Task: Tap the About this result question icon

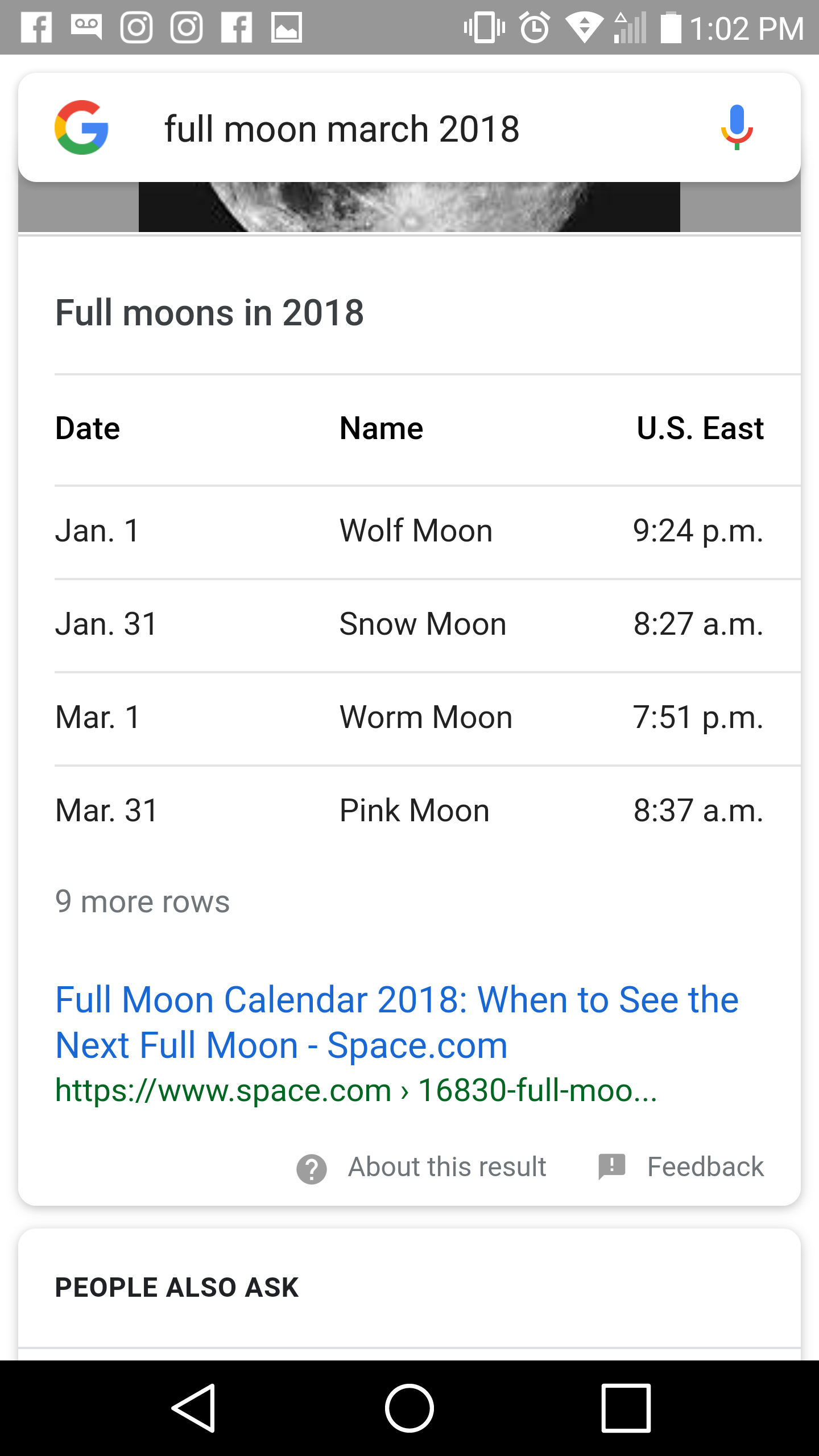Action: [x=312, y=1169]
